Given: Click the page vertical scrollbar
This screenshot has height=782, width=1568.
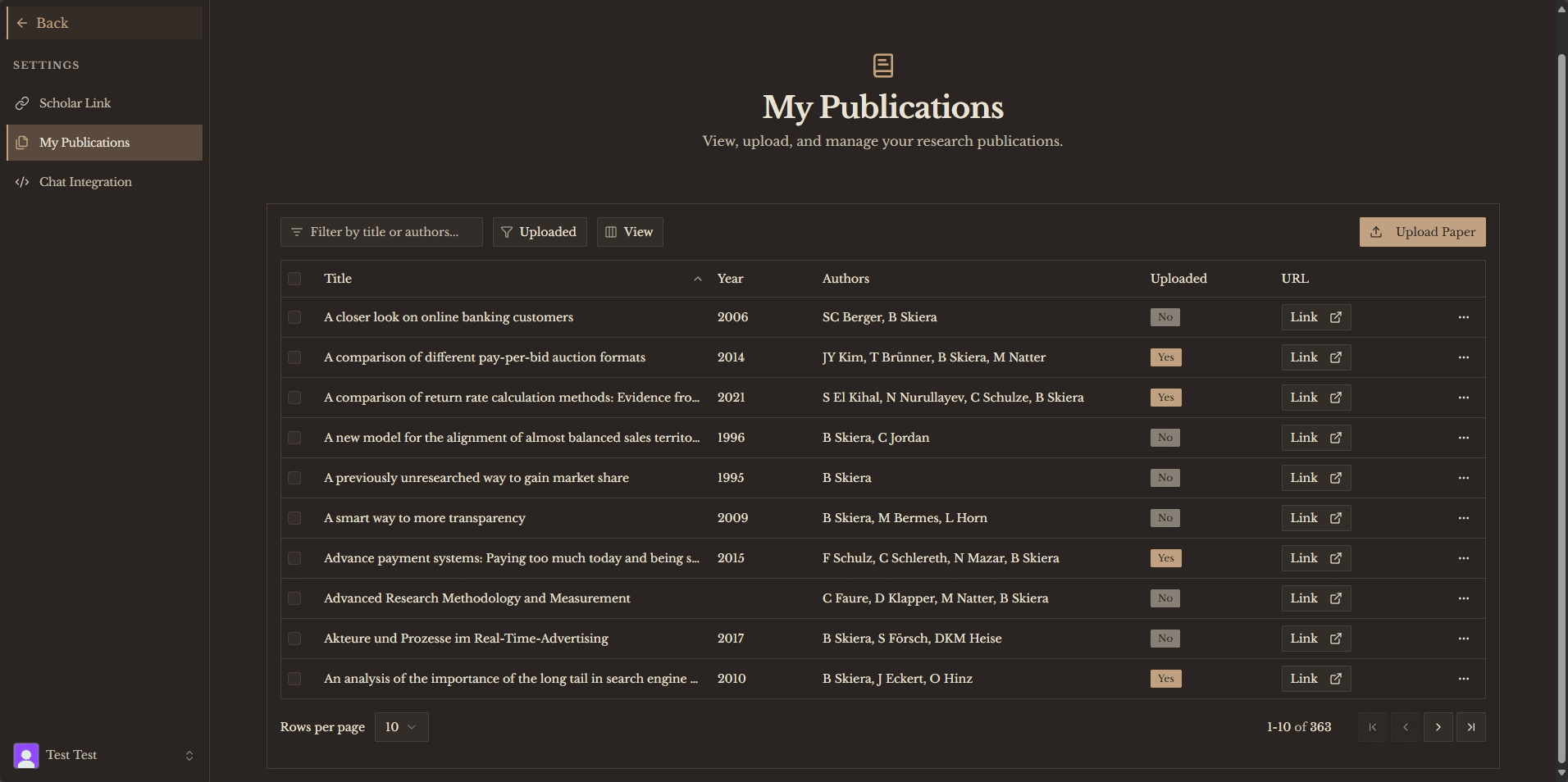Looking at the screenshot, I should [x=1561, y=410].
